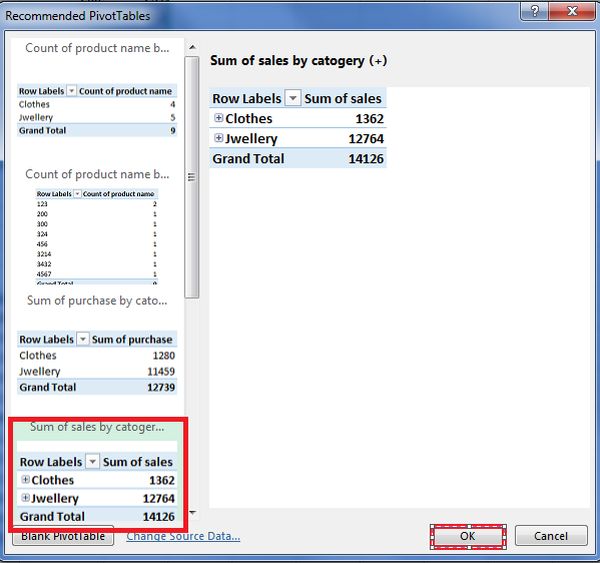Viewport: 600px width, 563px height.
Task: Click value 11459 in Sum of purchase thumbnail
Action: 161,371
